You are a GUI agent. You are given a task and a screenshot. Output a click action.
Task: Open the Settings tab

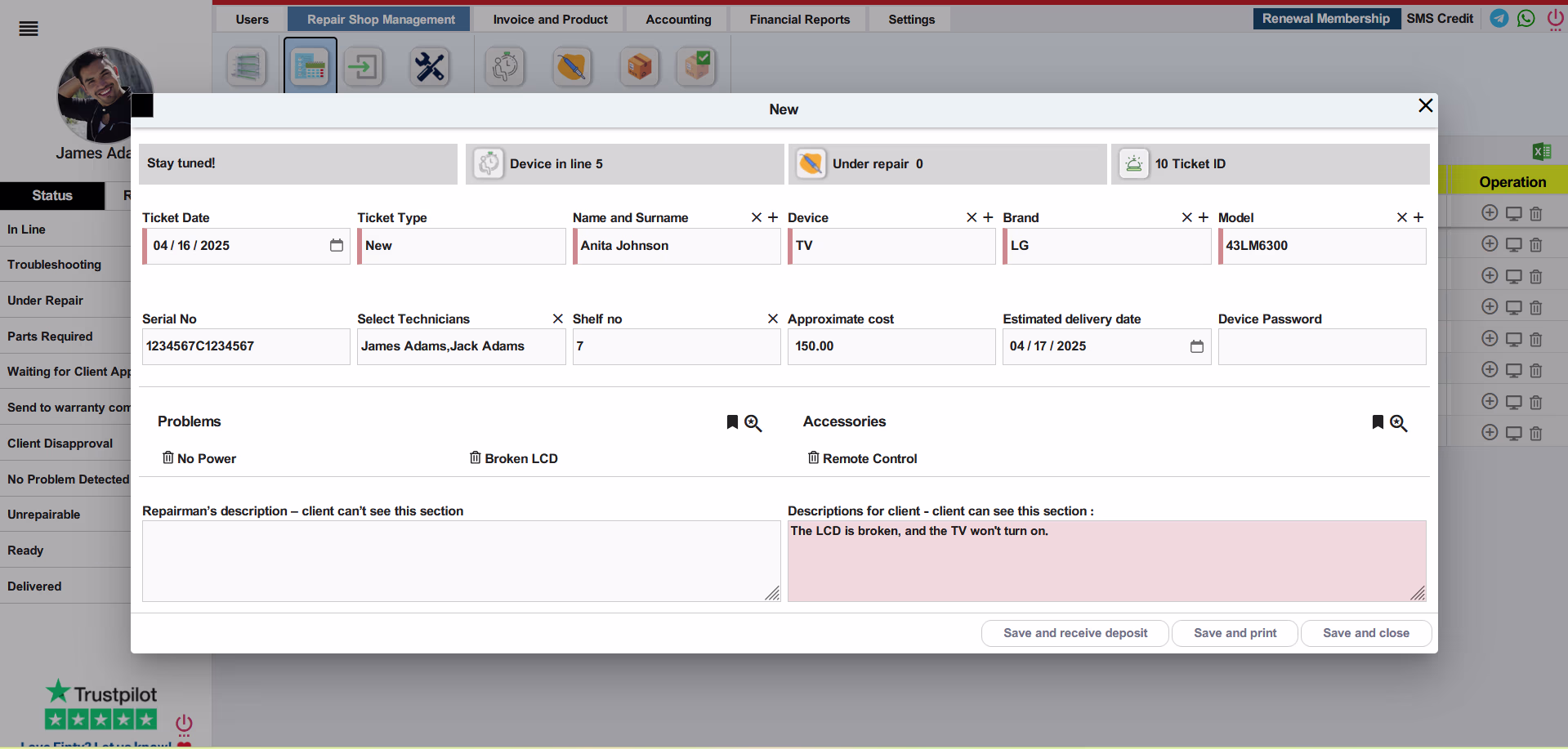point(912,20)
